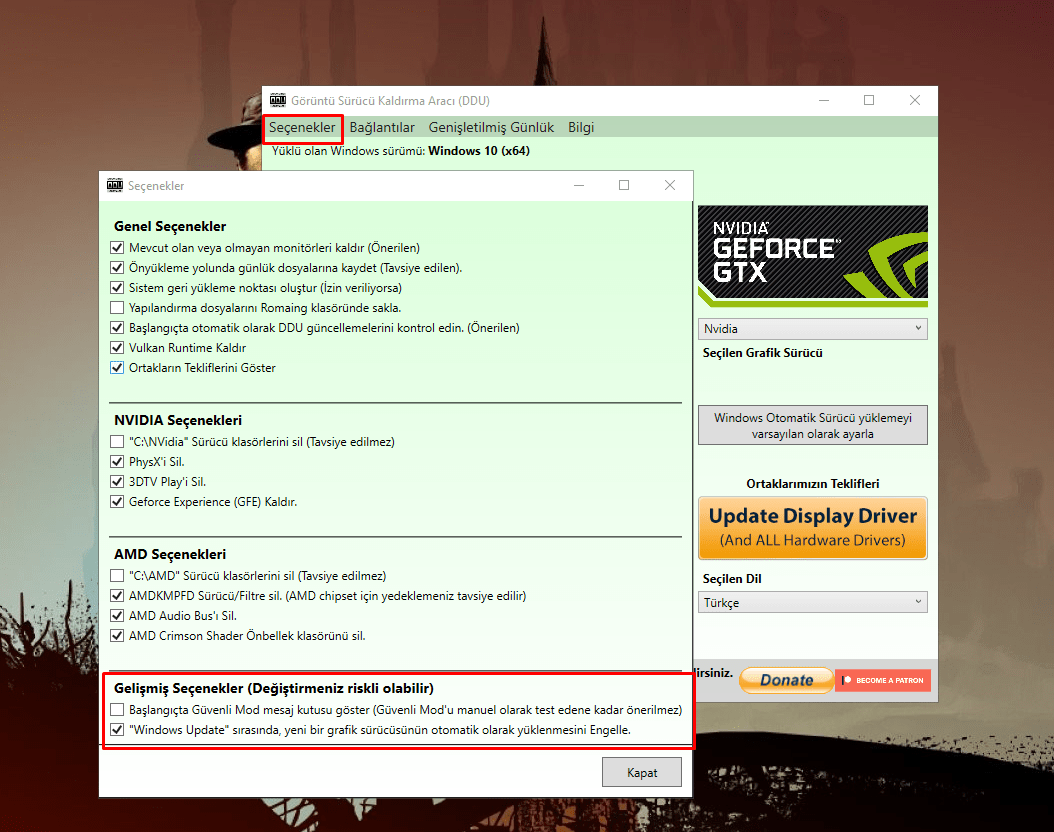Image resolution: width=1054 pixels, height=832 pixels.
Task: Toggle 'Geforce Experience (GFE) Kaldır' checkbox
Action: pyautogui.click(x=117, y=501)
